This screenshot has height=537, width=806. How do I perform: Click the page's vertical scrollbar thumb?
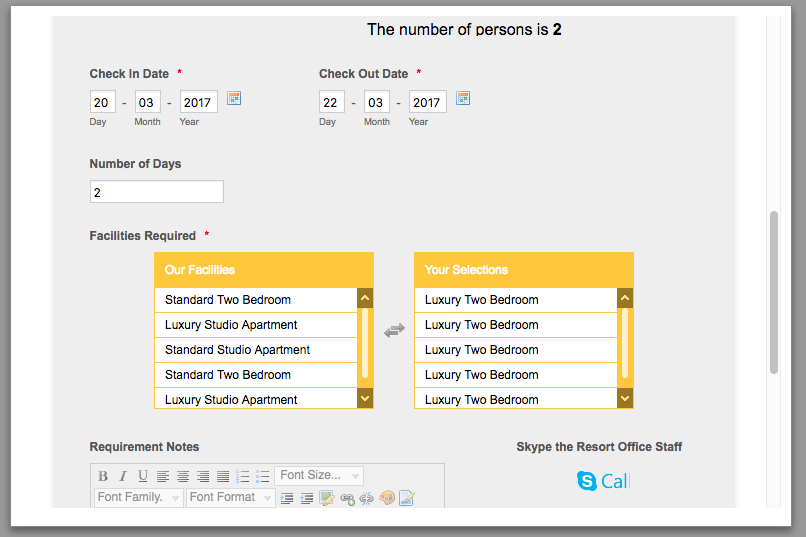[774, 292]
